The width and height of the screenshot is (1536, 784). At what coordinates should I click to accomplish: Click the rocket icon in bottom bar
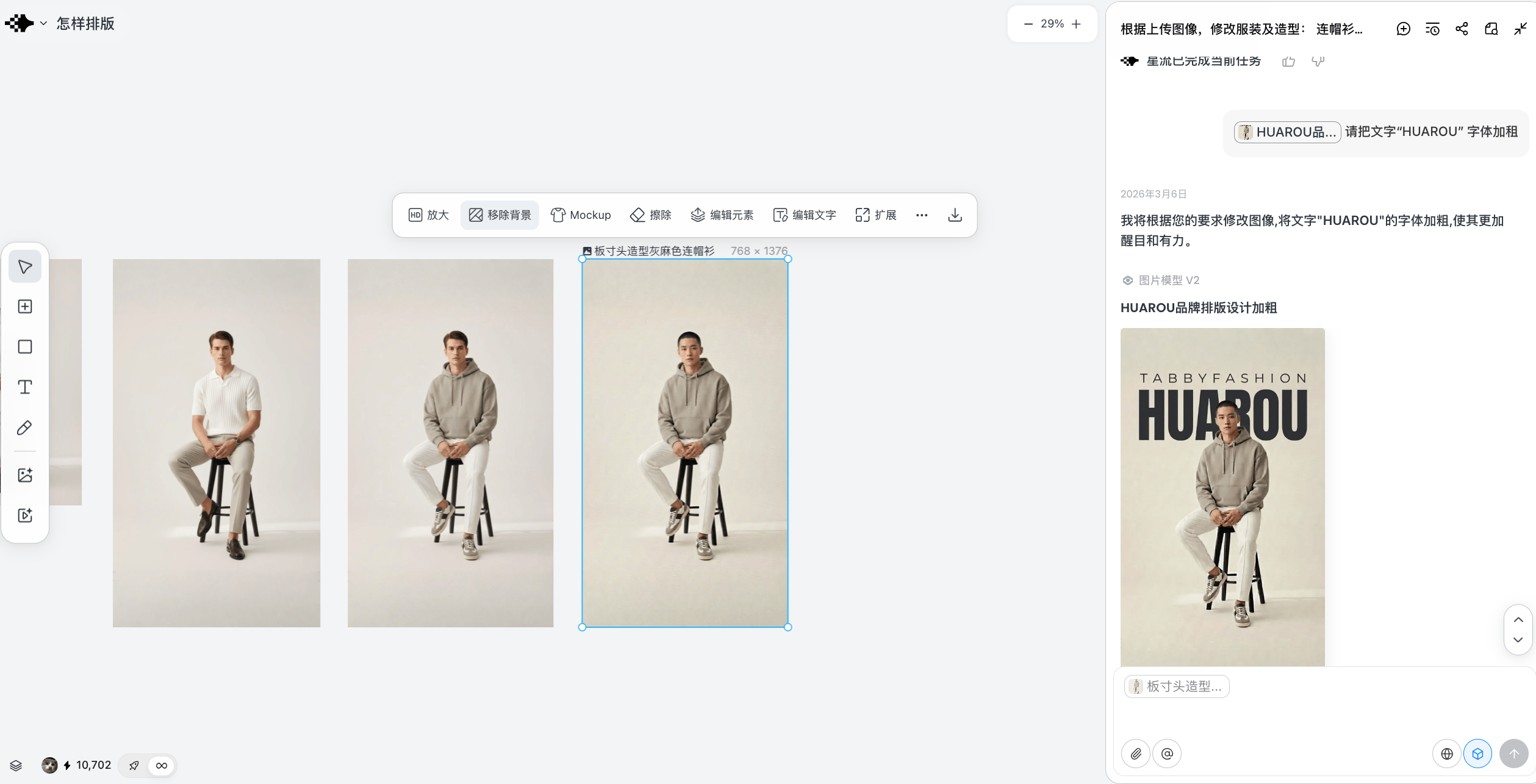click(x=134, y=766)
